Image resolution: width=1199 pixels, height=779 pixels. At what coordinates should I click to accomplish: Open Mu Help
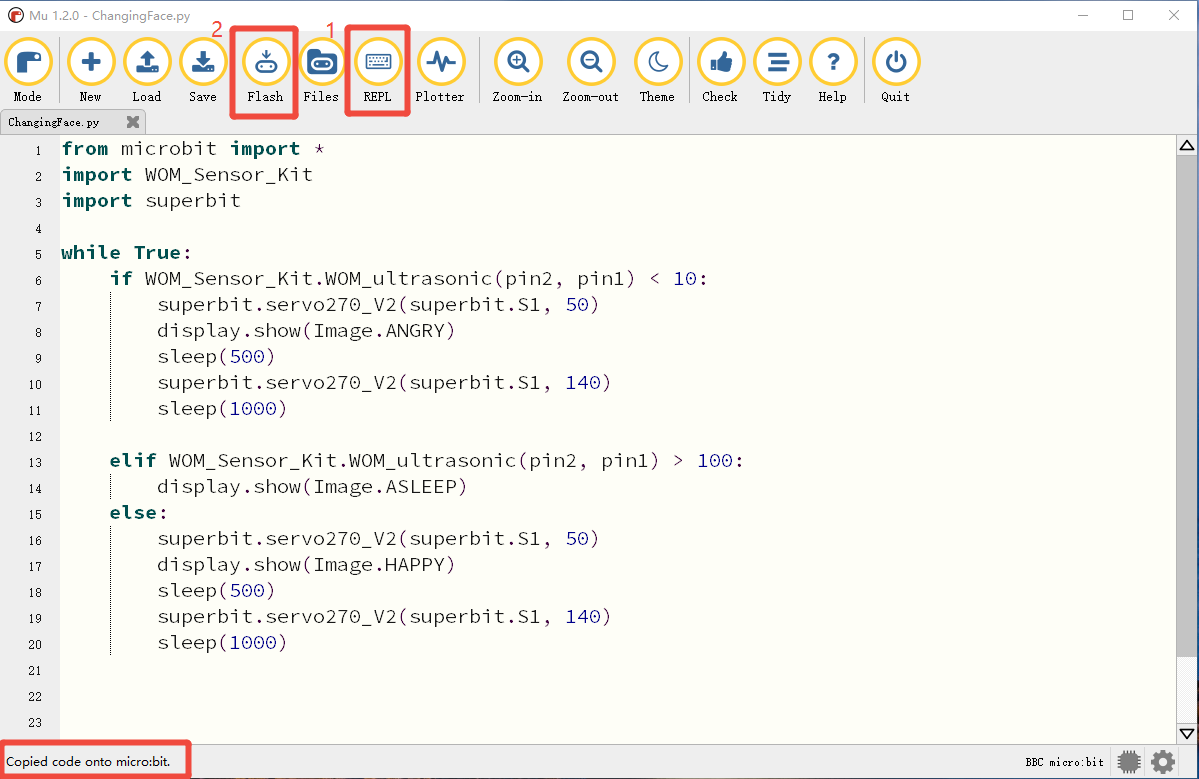[833, 70]
